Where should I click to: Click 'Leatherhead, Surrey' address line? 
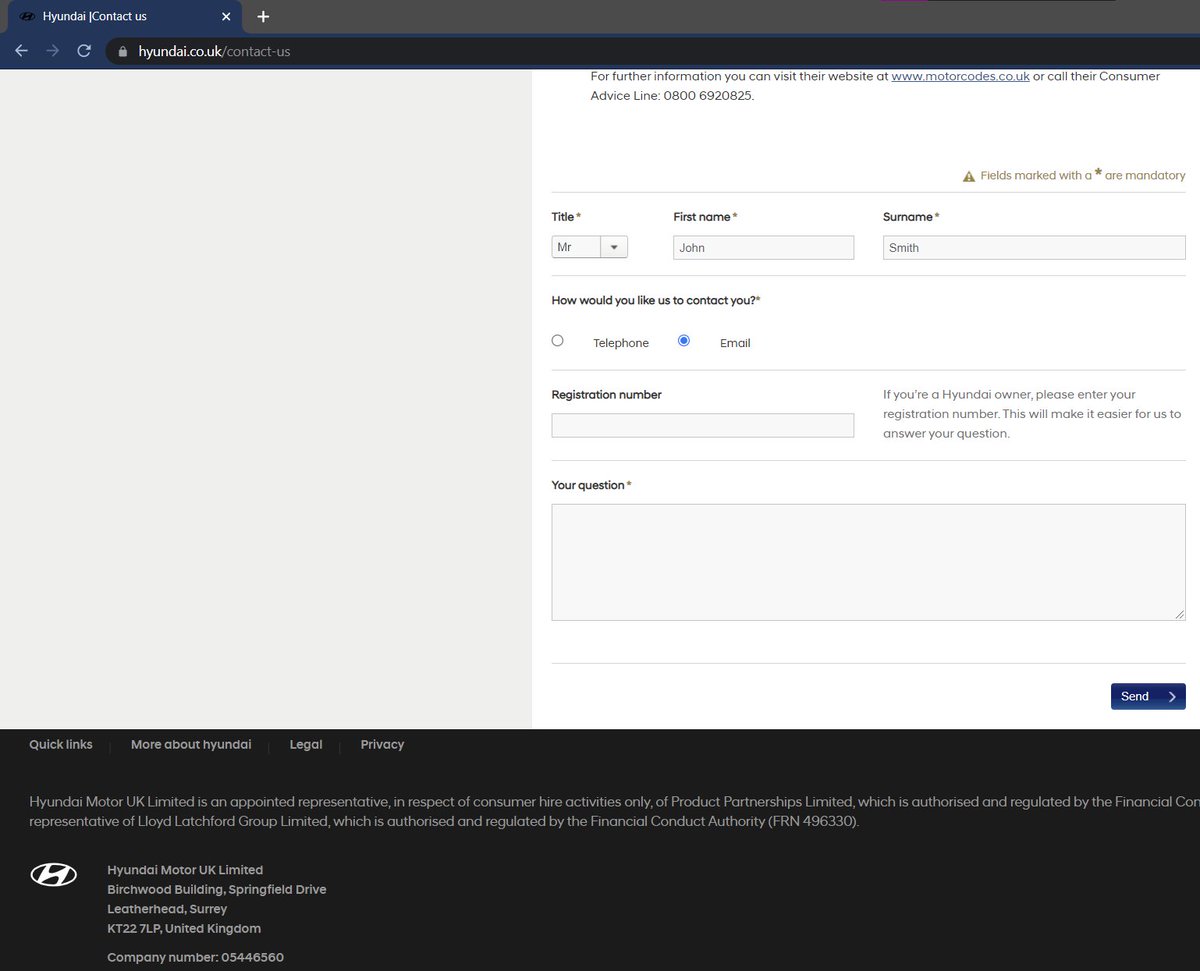tap(167, 909)
